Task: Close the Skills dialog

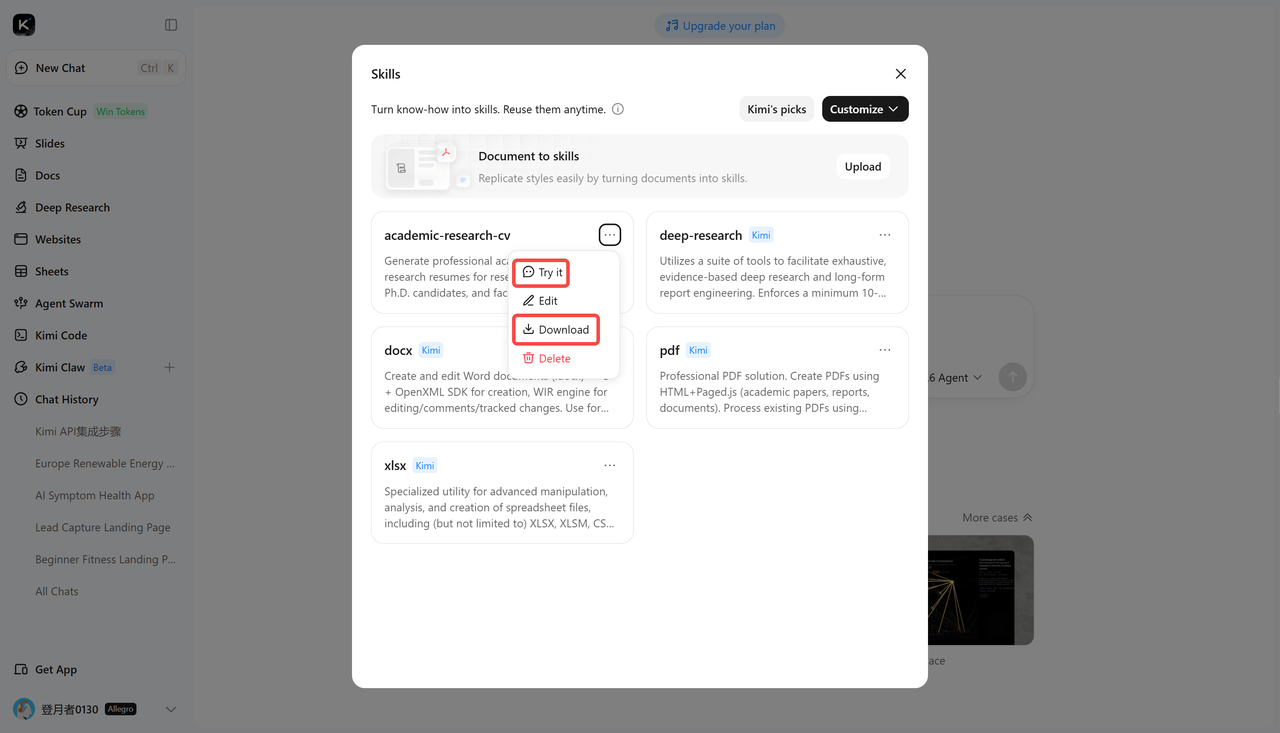Action: pyautogui.click(x=901, y=74)
